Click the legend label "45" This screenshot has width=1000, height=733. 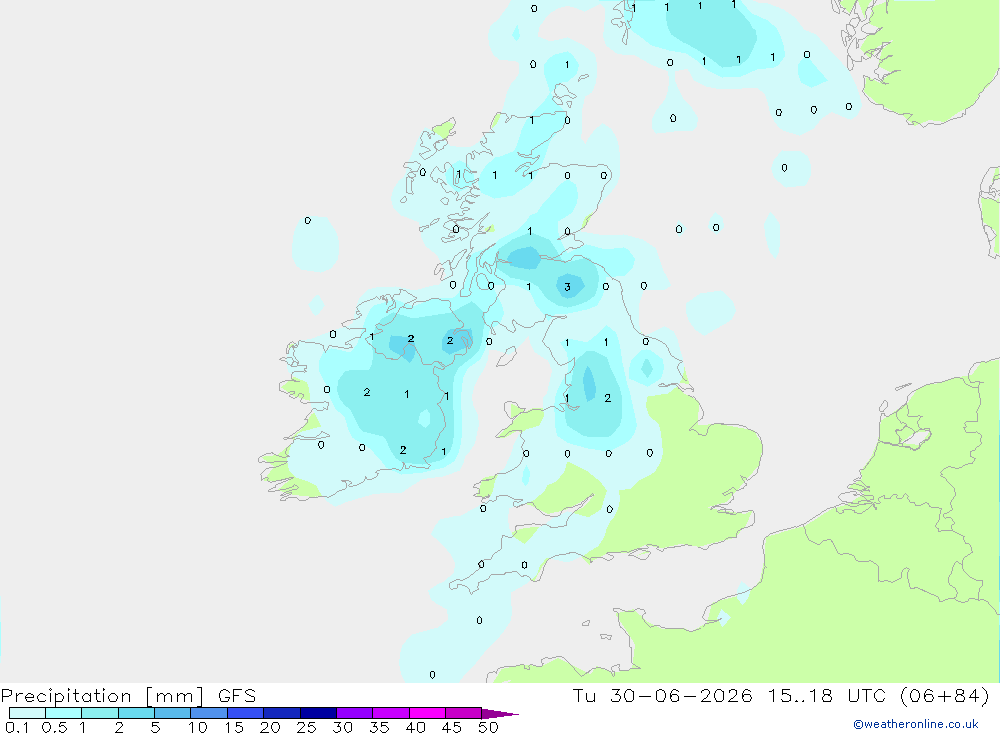(x=452, y=727)
